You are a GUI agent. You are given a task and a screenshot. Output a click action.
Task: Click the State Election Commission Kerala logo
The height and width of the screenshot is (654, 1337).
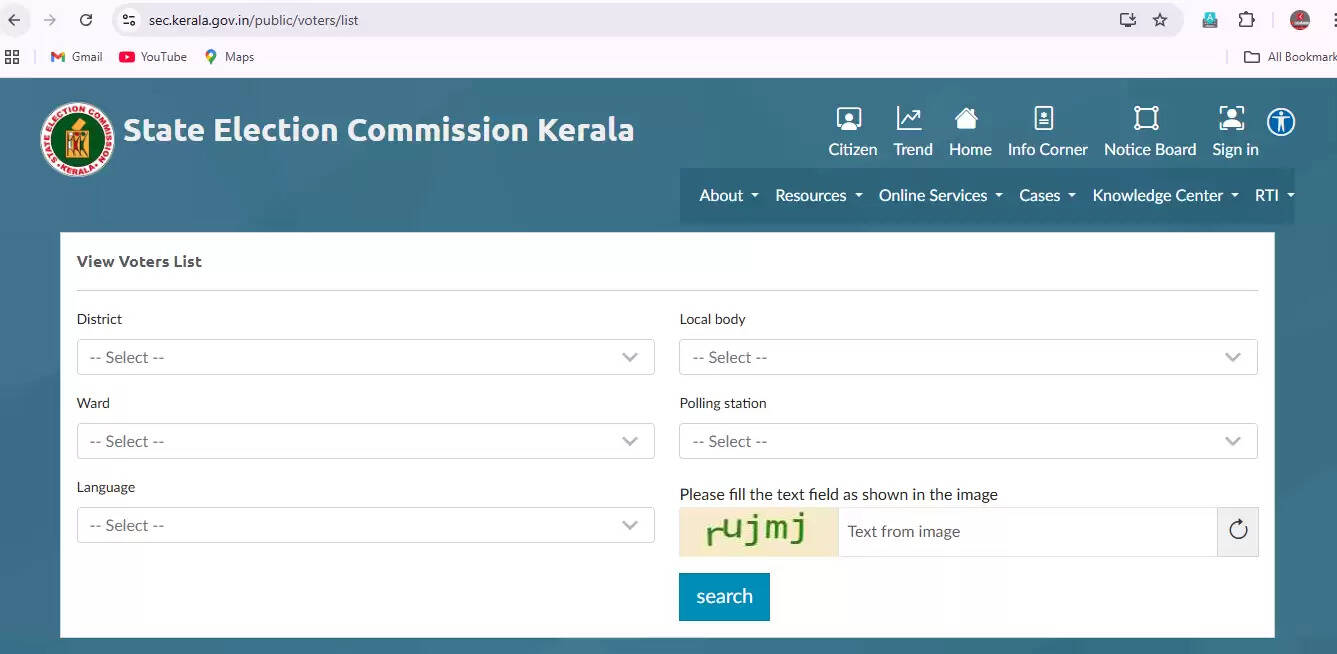tap(77, 138)
